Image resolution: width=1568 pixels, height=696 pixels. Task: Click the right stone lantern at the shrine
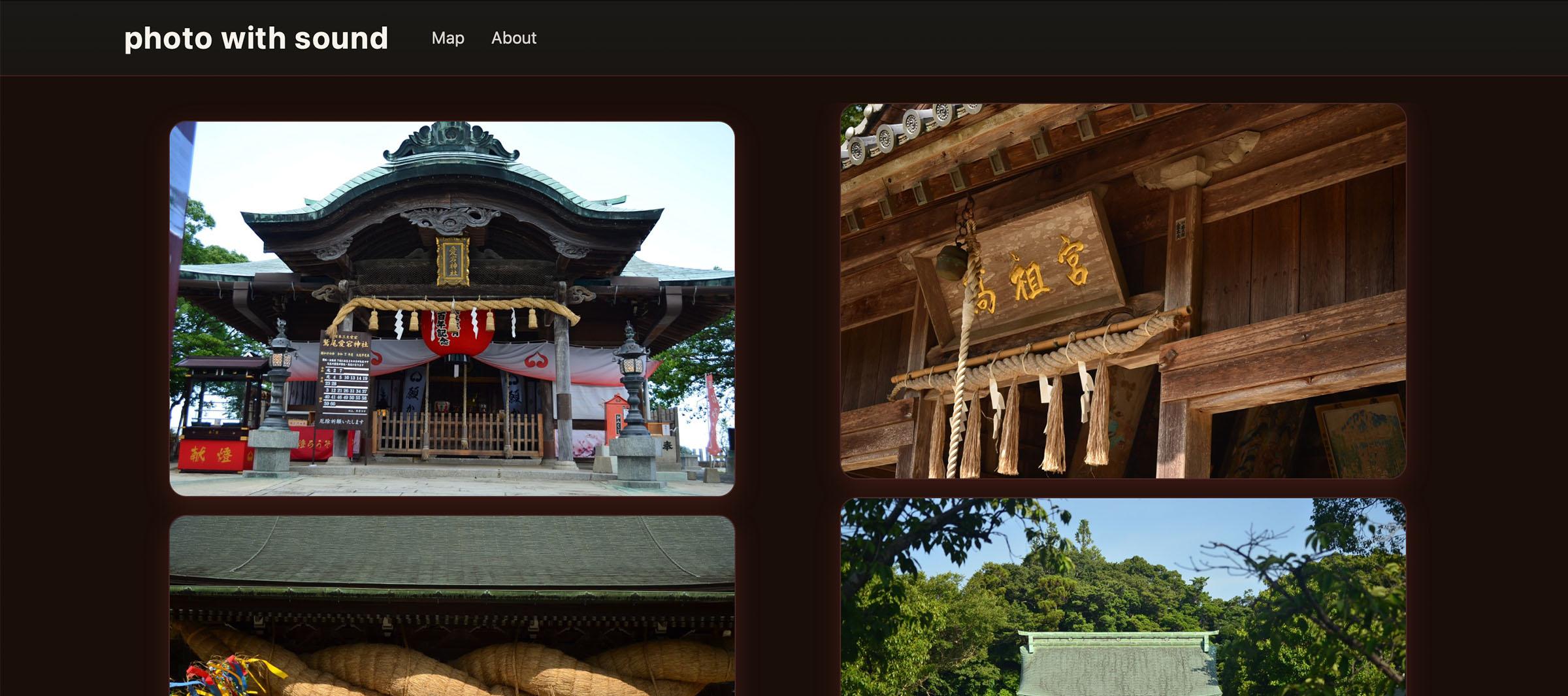[x=632, y=386]
